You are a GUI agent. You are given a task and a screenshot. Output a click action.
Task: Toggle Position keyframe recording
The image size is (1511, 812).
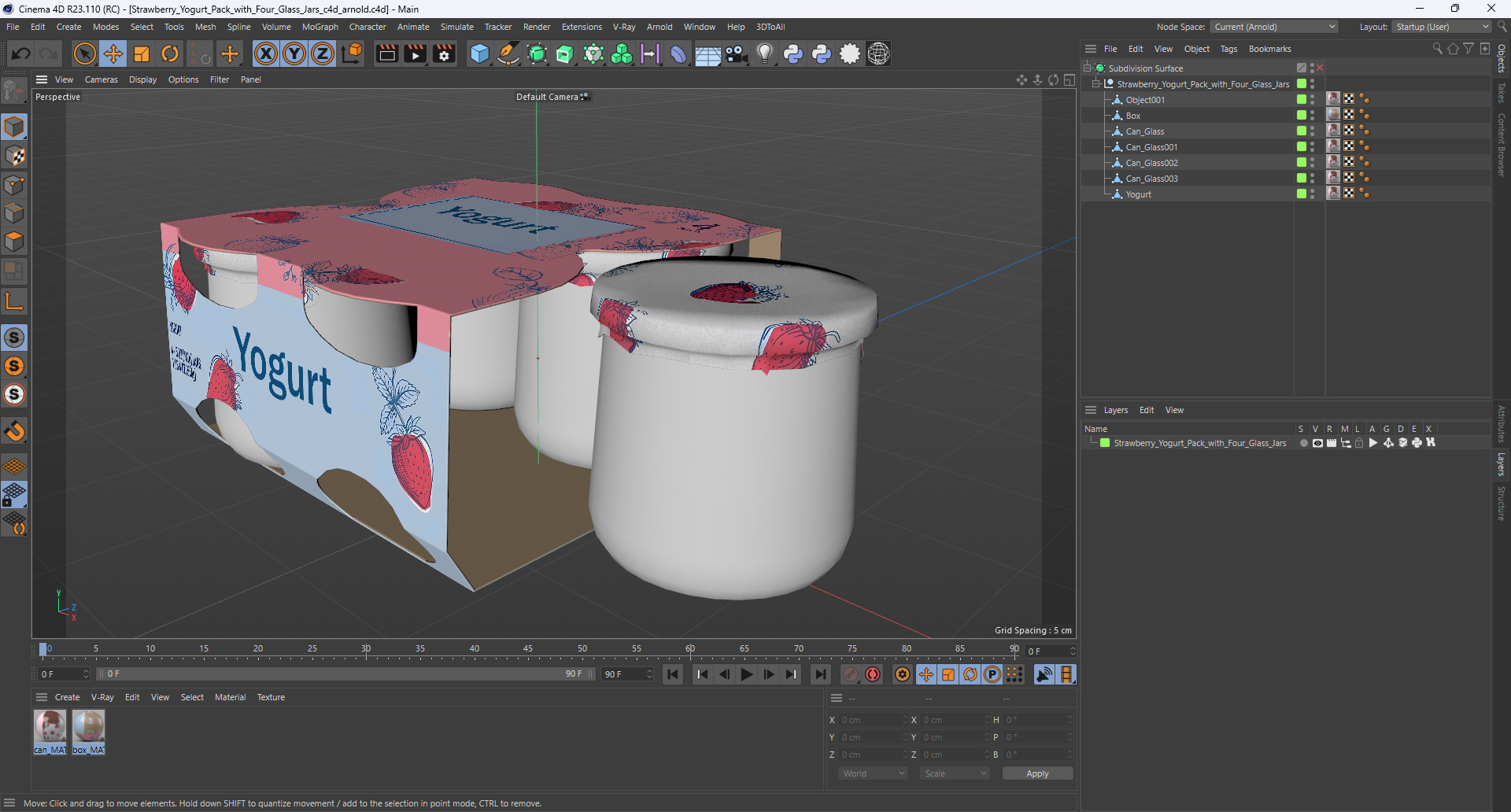(926, 674)
